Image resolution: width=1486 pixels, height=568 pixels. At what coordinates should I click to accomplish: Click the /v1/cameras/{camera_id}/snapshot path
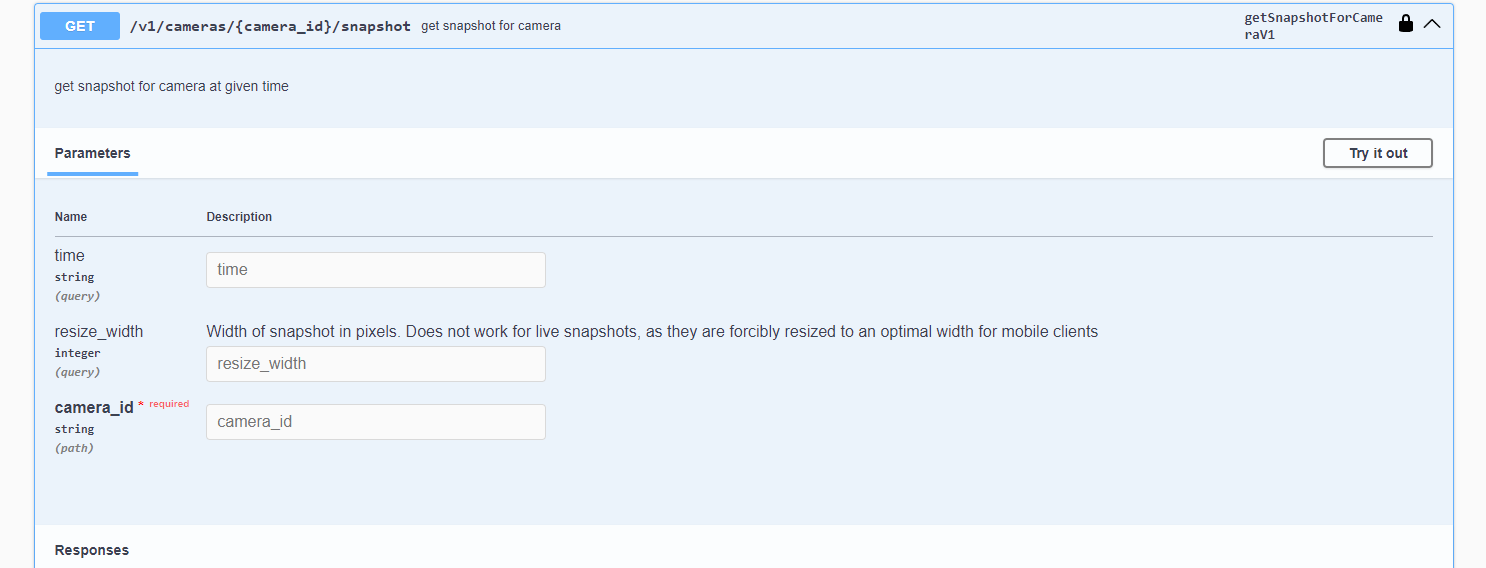(270, 26)
